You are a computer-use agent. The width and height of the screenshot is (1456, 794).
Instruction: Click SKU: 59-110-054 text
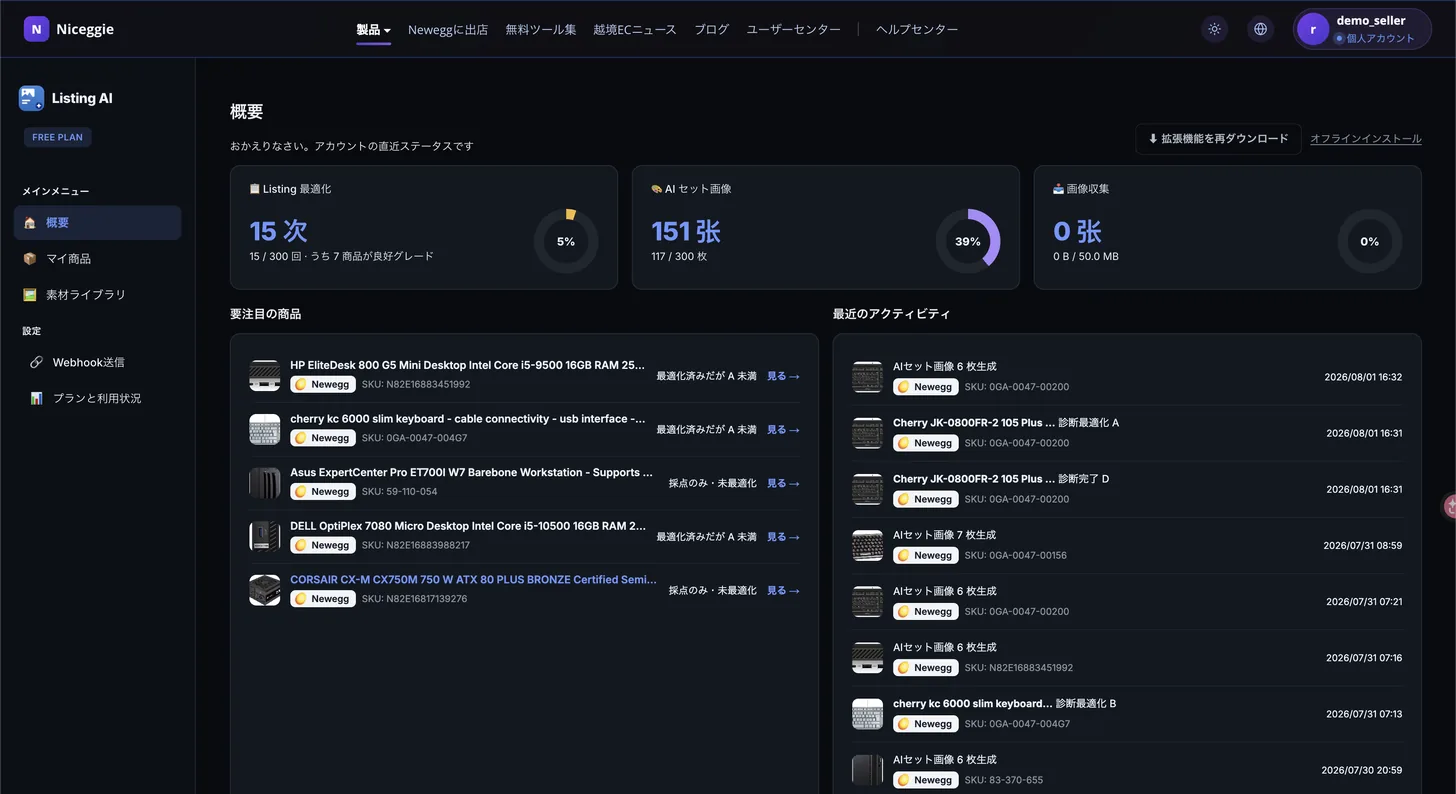(399, 492)
